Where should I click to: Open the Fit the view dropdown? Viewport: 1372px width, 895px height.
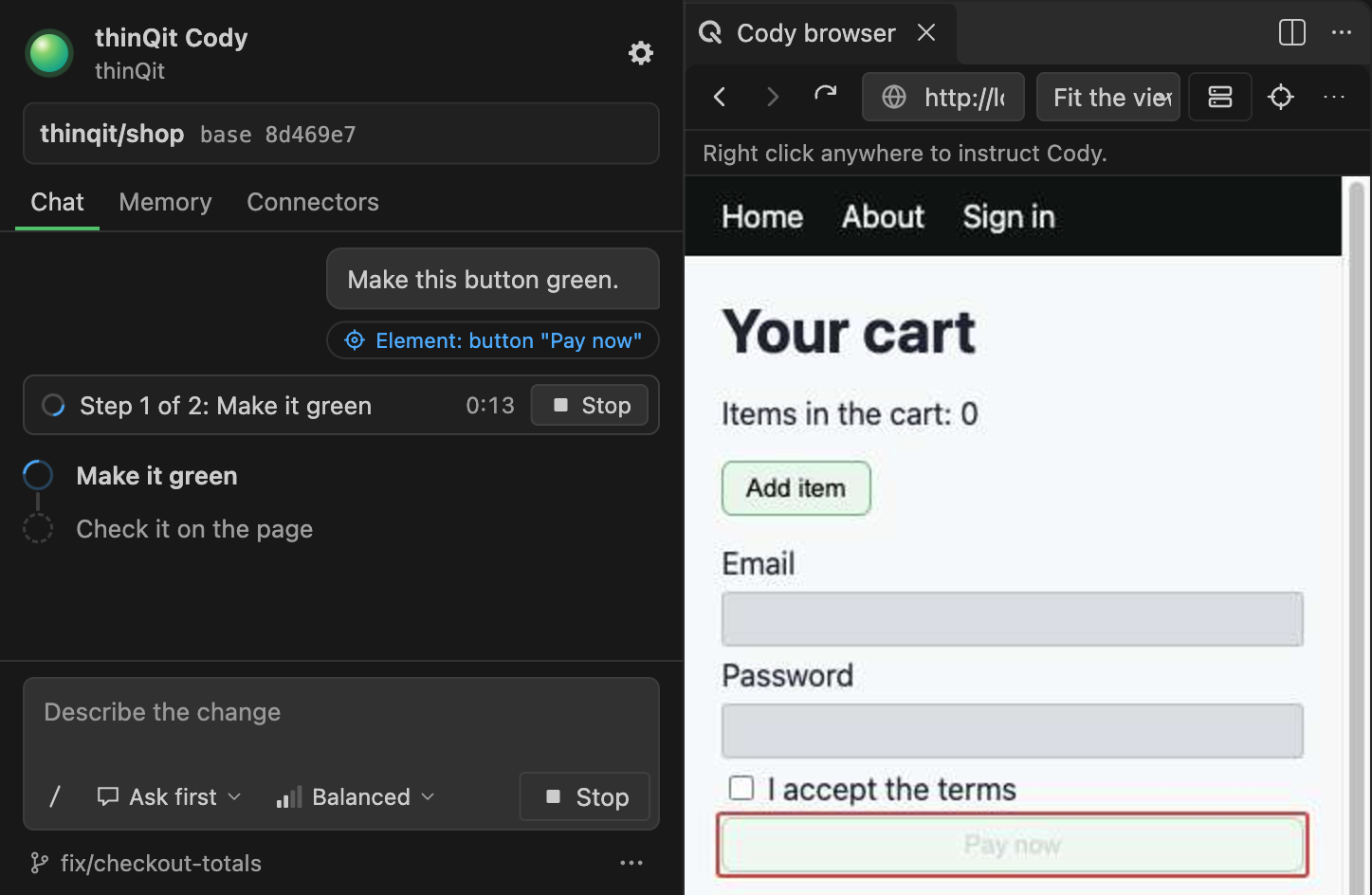pos(1108,97)
